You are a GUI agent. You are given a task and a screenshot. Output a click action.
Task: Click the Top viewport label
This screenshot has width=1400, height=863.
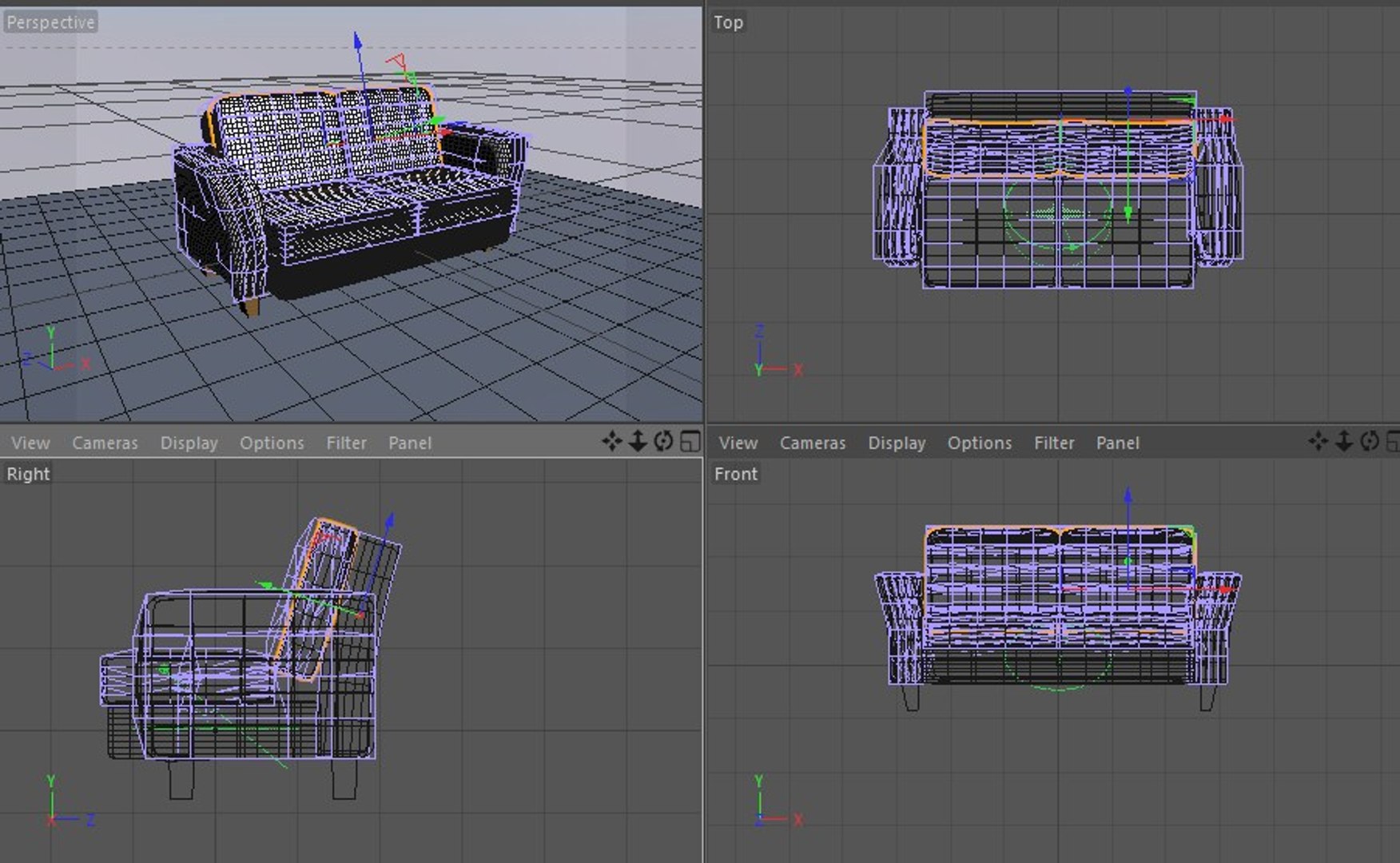click(x=728, y=22)
